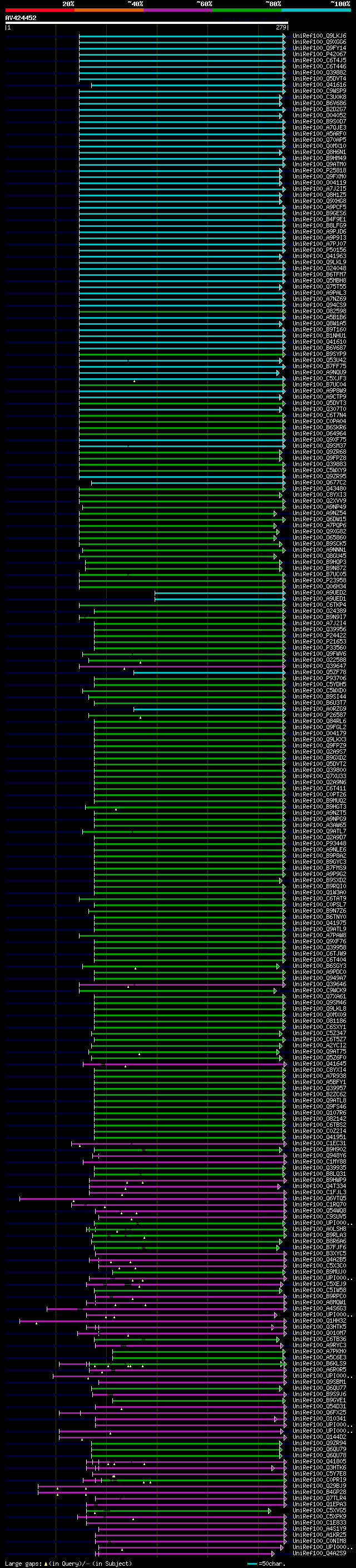This screenshot has width=356, height=1568.
Task: Select the label UniRef100_B9SI44
Action: point(319,697)
